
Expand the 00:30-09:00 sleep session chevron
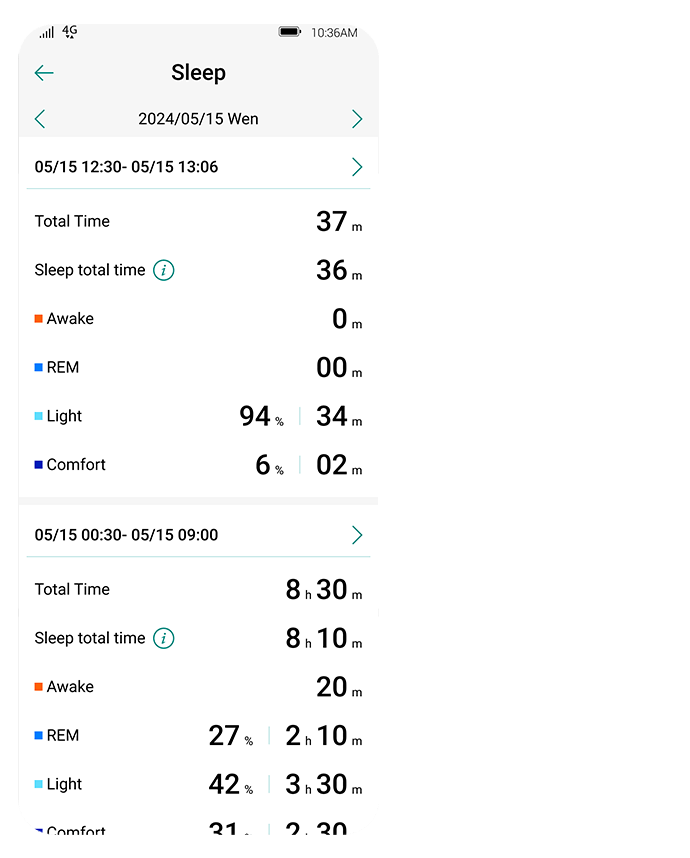point(357,535)
